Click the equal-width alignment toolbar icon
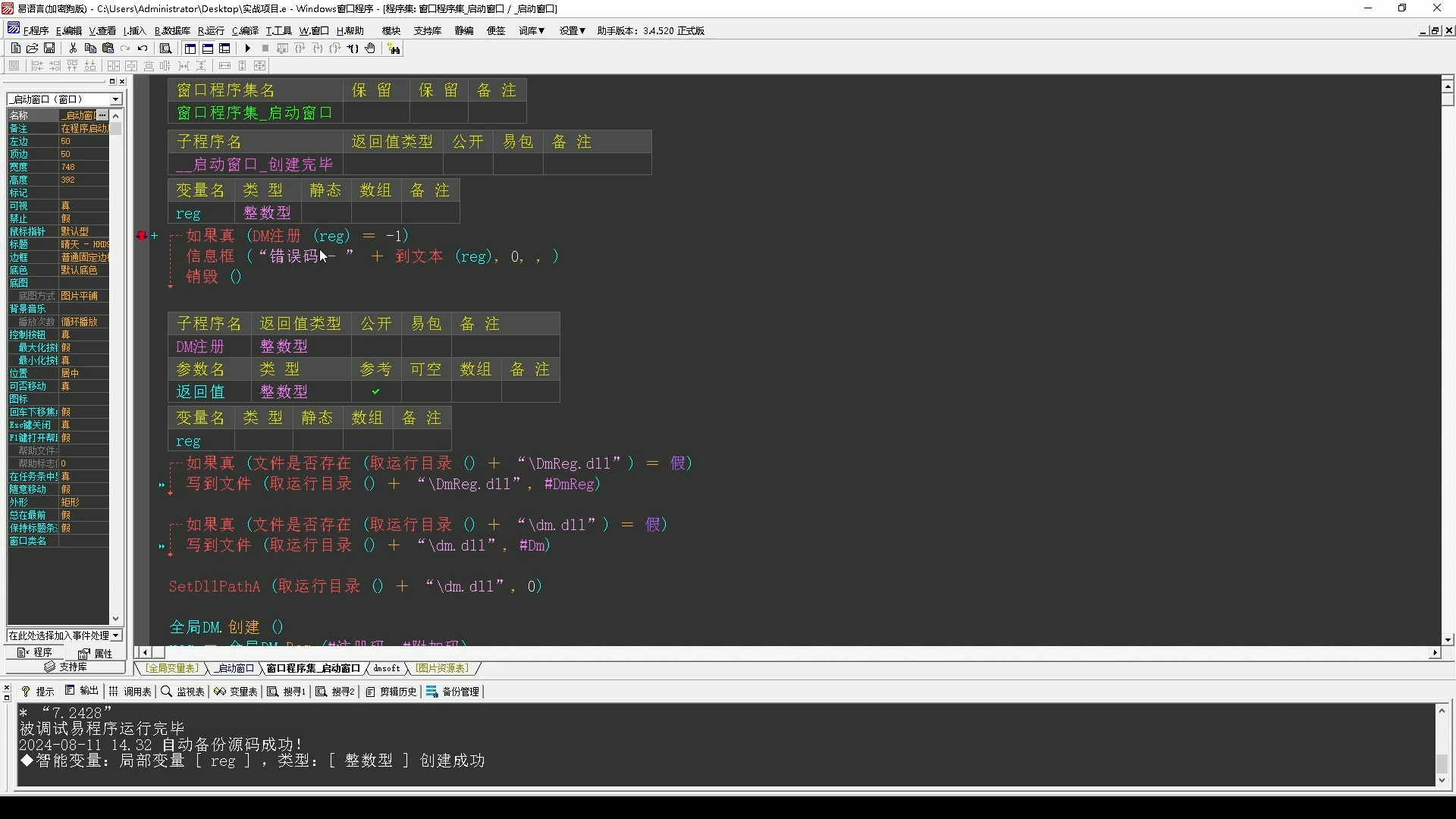The width and height of the screenshot is (1456, 819). click(x=225, y=66)
